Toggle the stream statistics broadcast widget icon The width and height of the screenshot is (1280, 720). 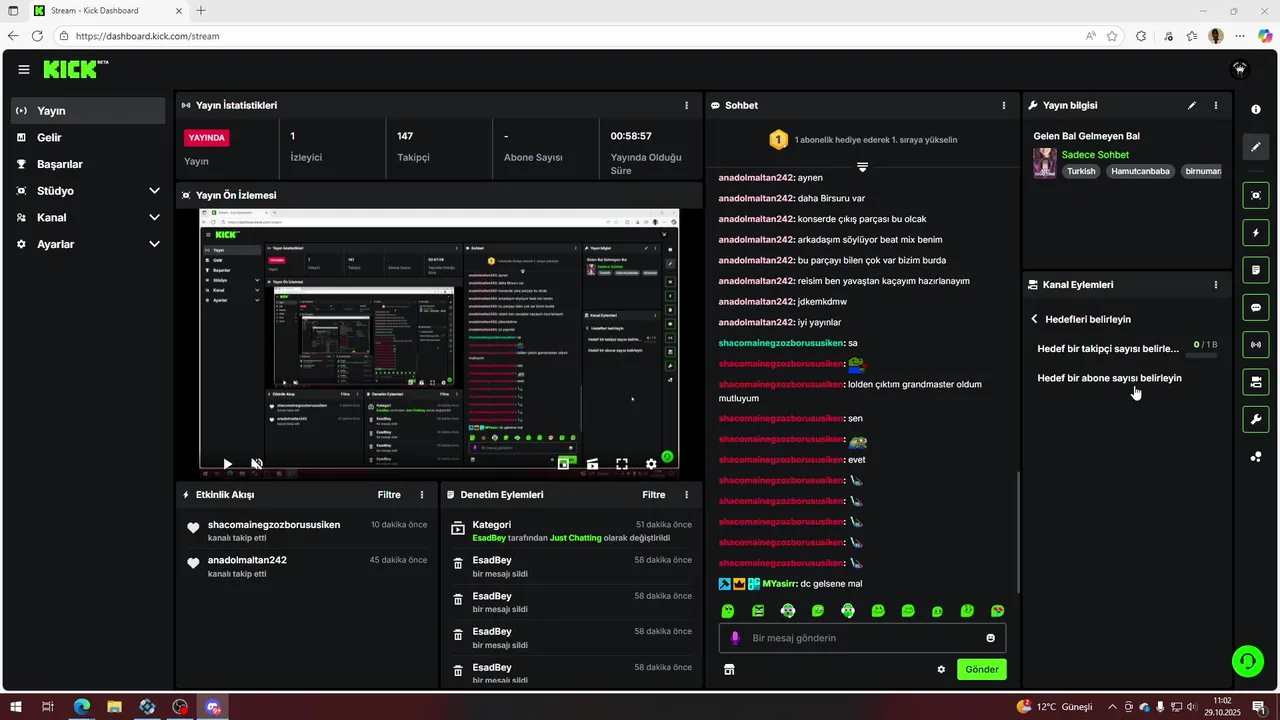coord(1256,345)
